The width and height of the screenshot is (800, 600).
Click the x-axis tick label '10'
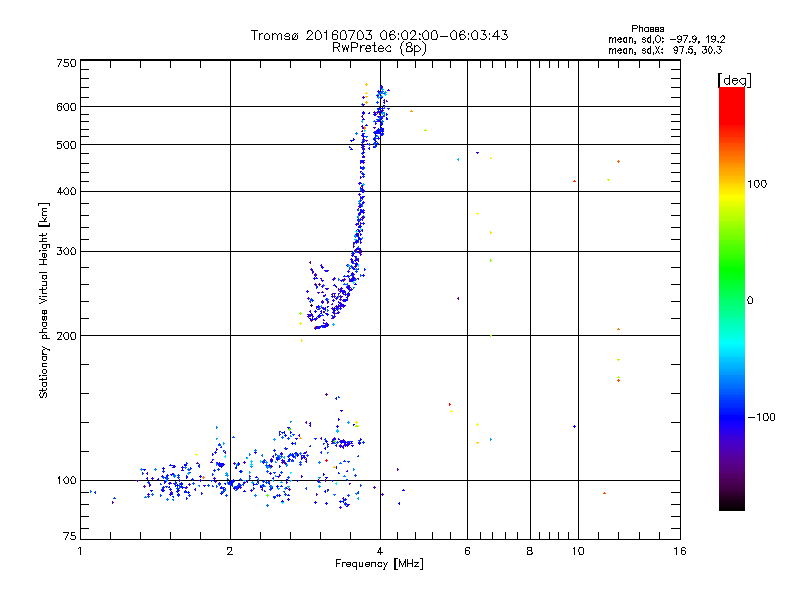578,551
